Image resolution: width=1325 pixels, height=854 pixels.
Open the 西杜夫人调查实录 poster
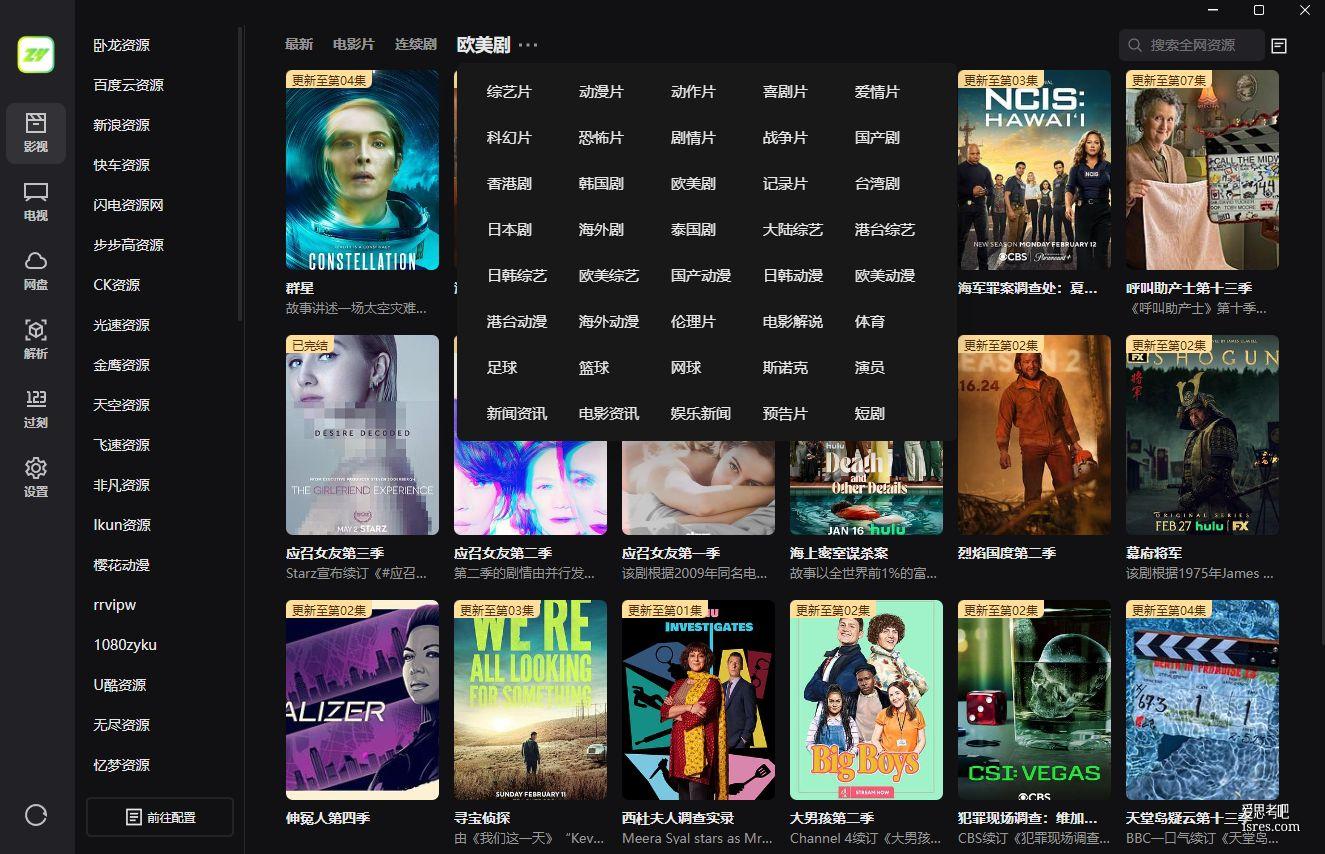tap(698, 700)
